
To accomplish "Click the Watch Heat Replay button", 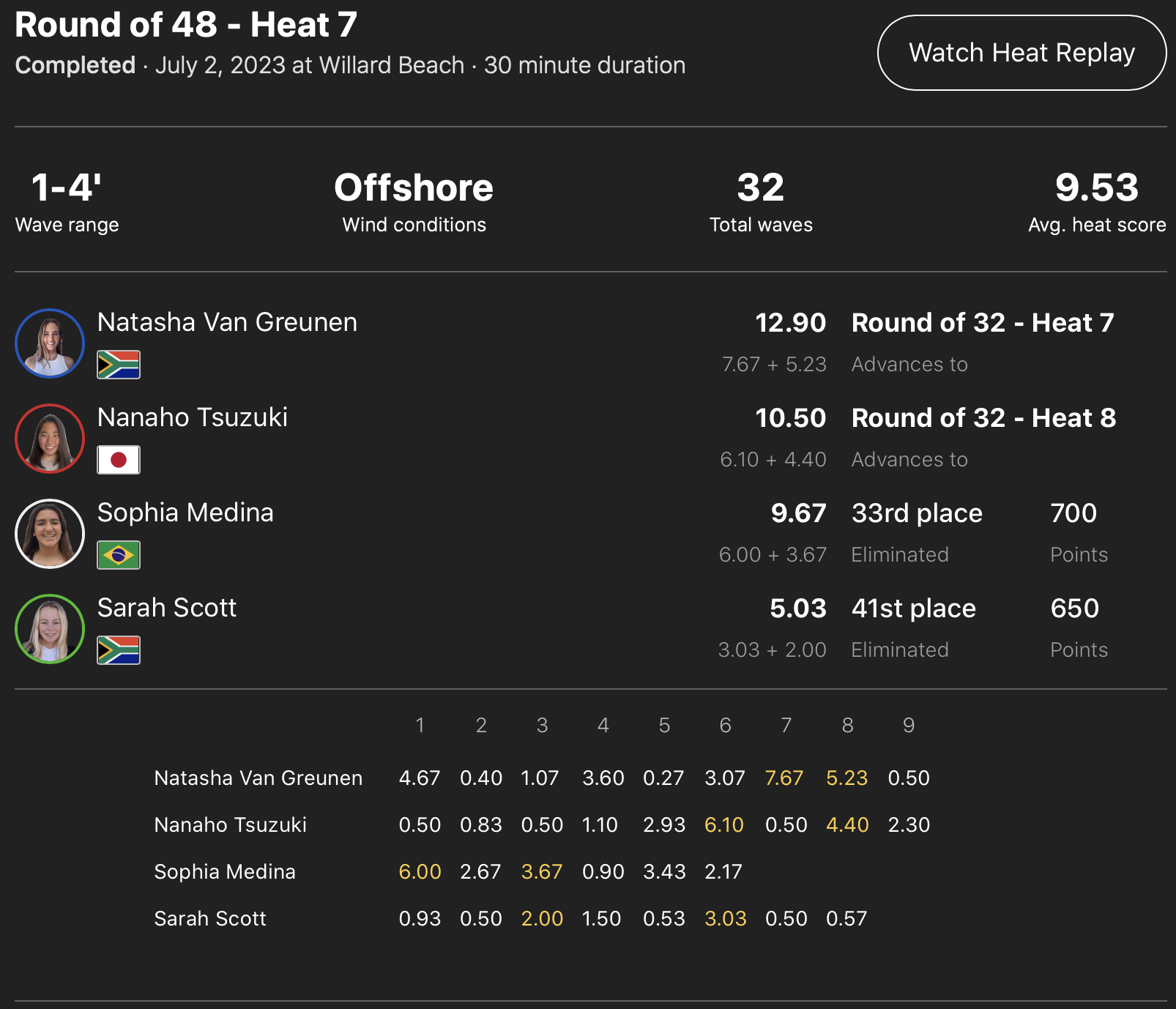I will [x=1021, y=53].
